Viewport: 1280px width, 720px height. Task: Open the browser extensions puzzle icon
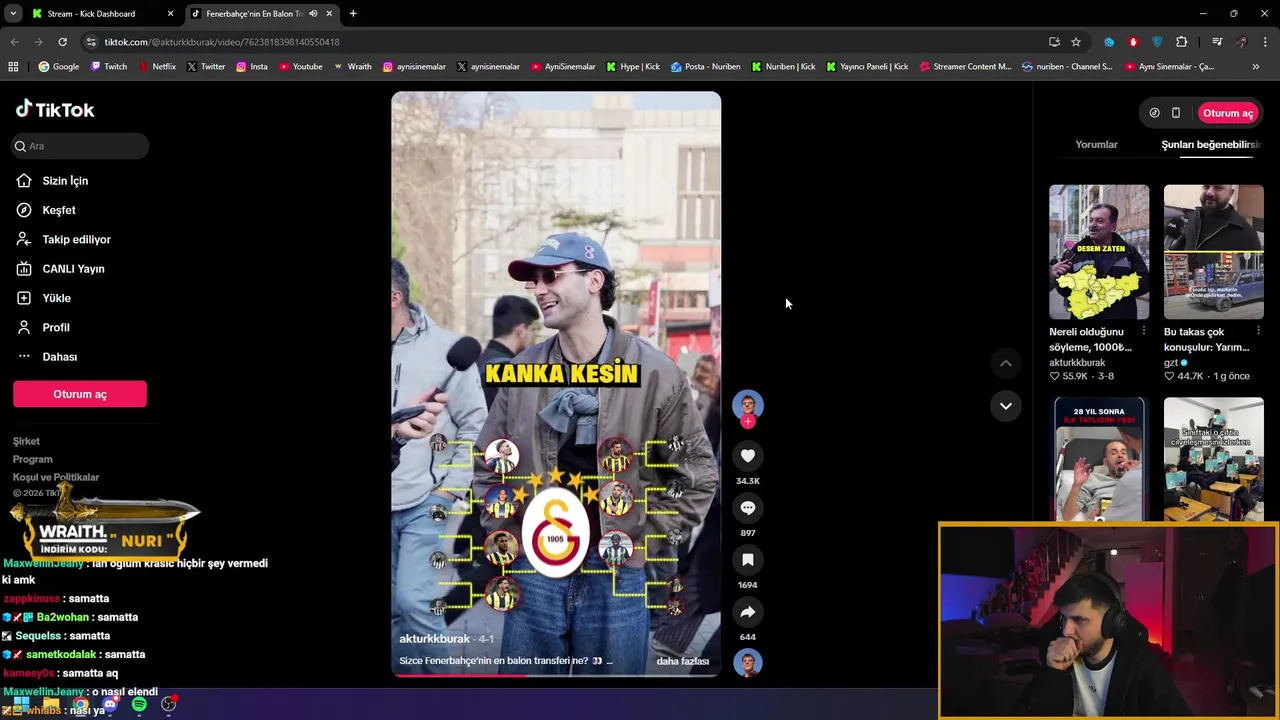pyautogui.click(x=1181, y=42)
